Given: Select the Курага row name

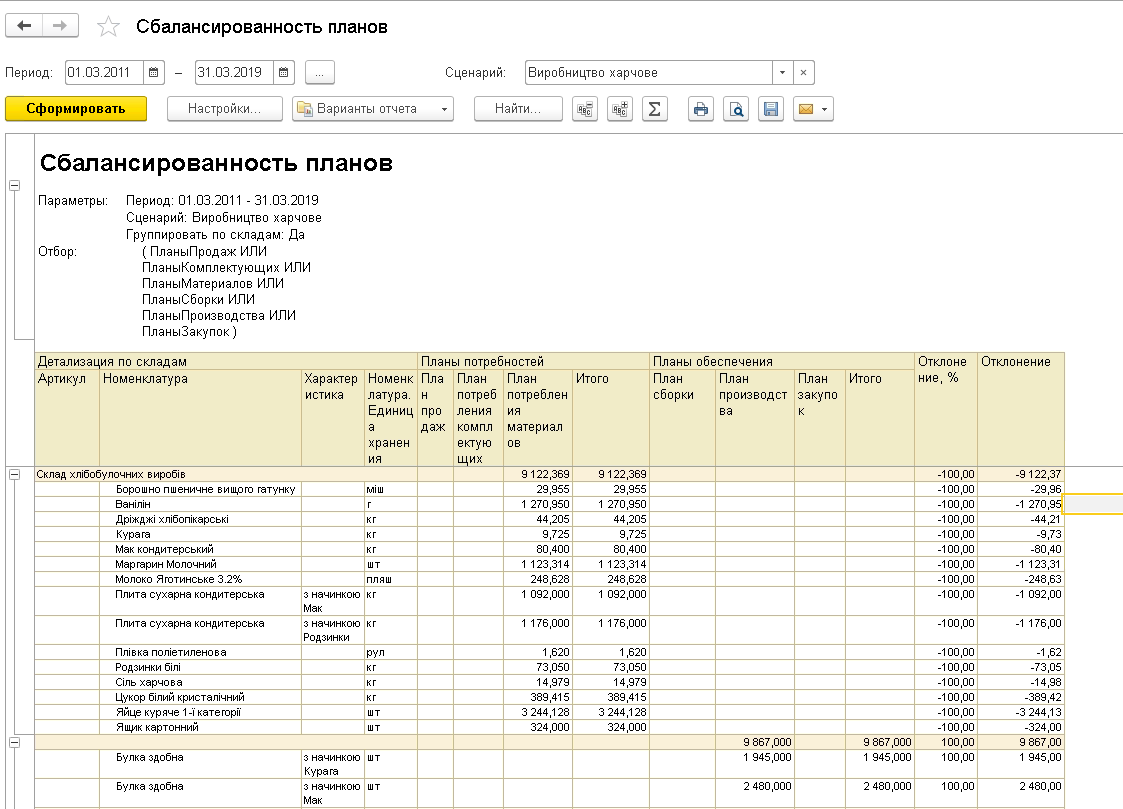Looking at the screenshot, I should pyautogui.click(x=132, y=534).
